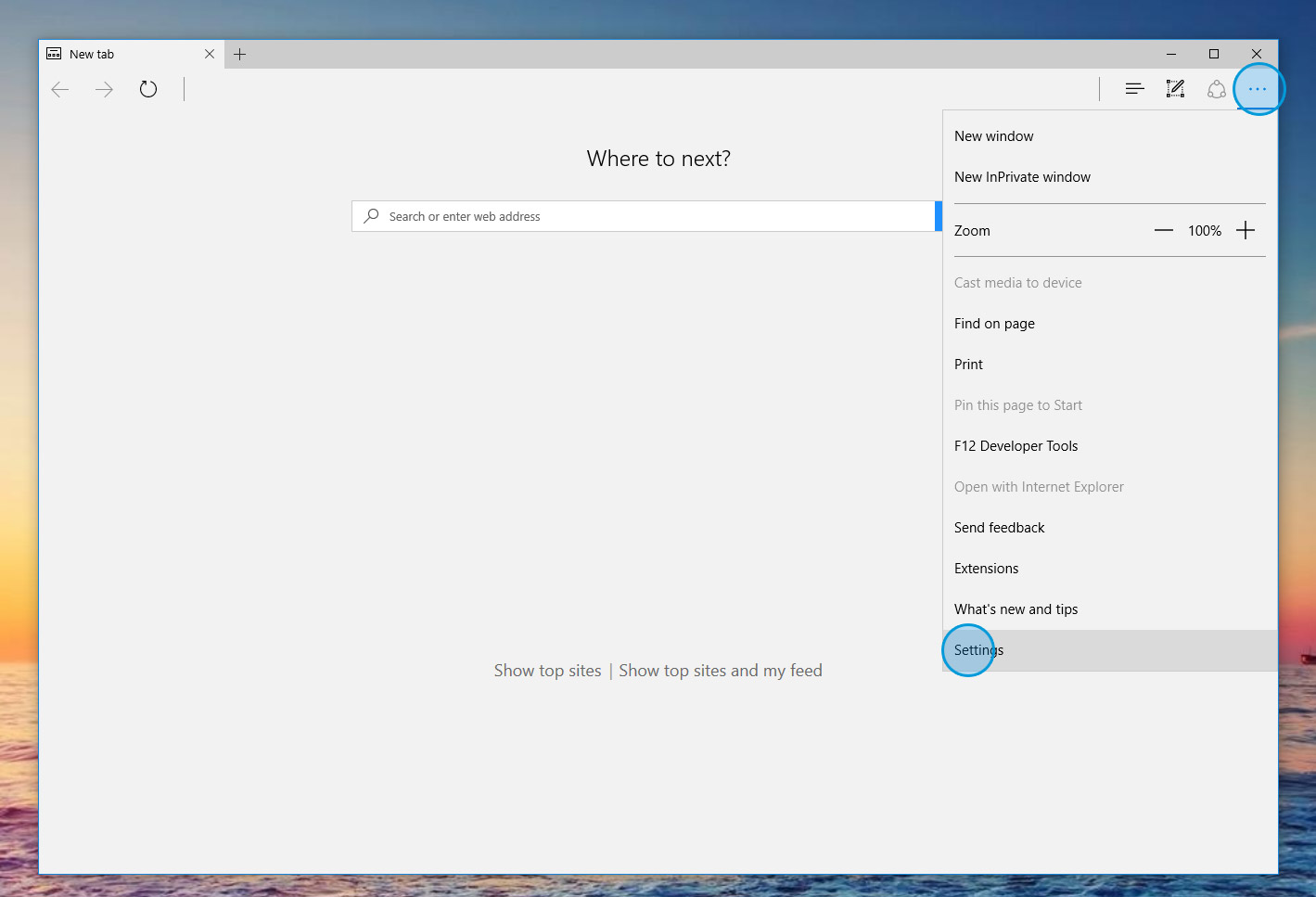
Task: Increase zoom with plus button
Action: pyautogui.click(x=1246, y=230)
